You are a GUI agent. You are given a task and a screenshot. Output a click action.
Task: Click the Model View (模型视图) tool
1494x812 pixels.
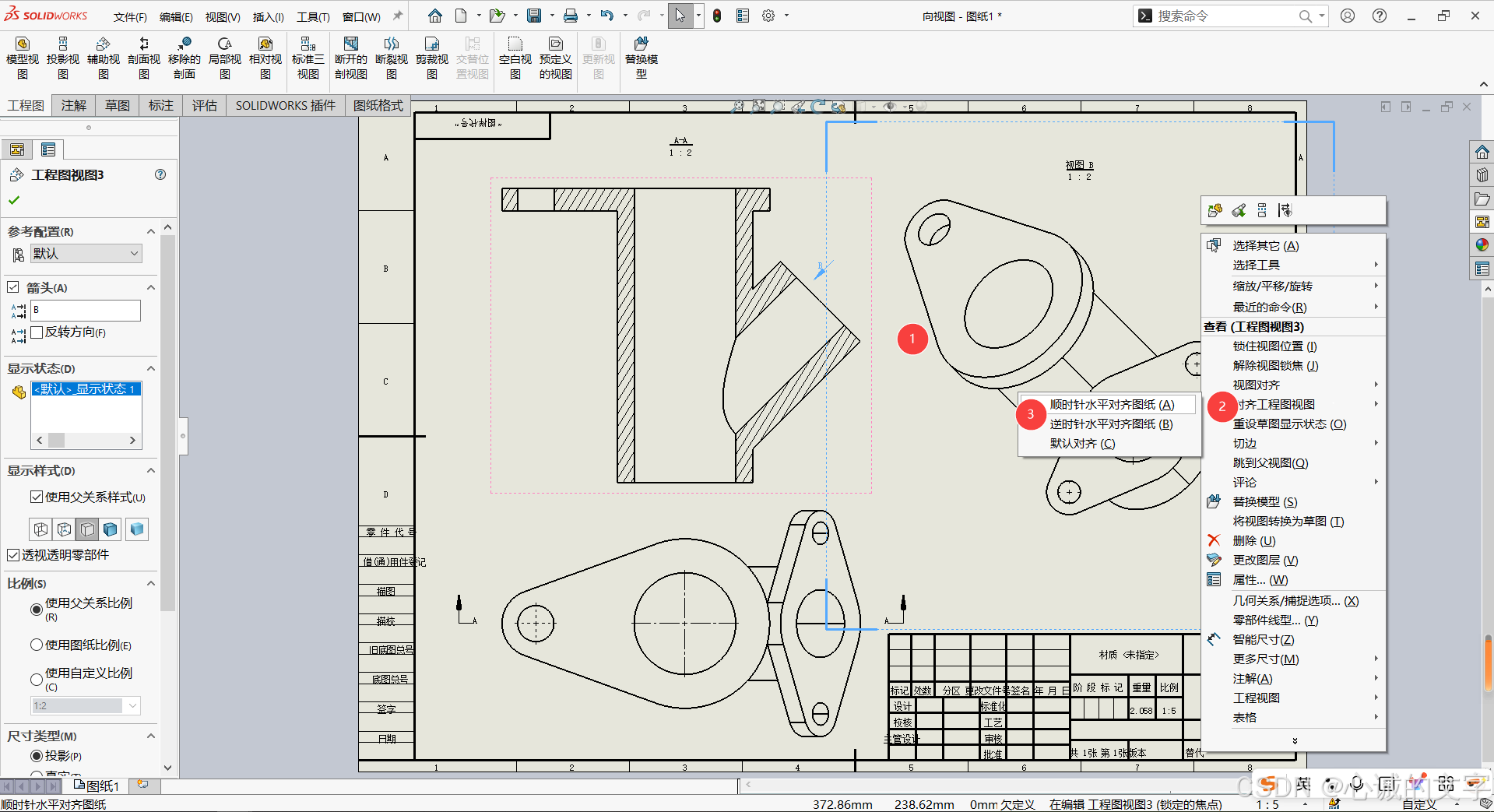click(x=23, y=58)
